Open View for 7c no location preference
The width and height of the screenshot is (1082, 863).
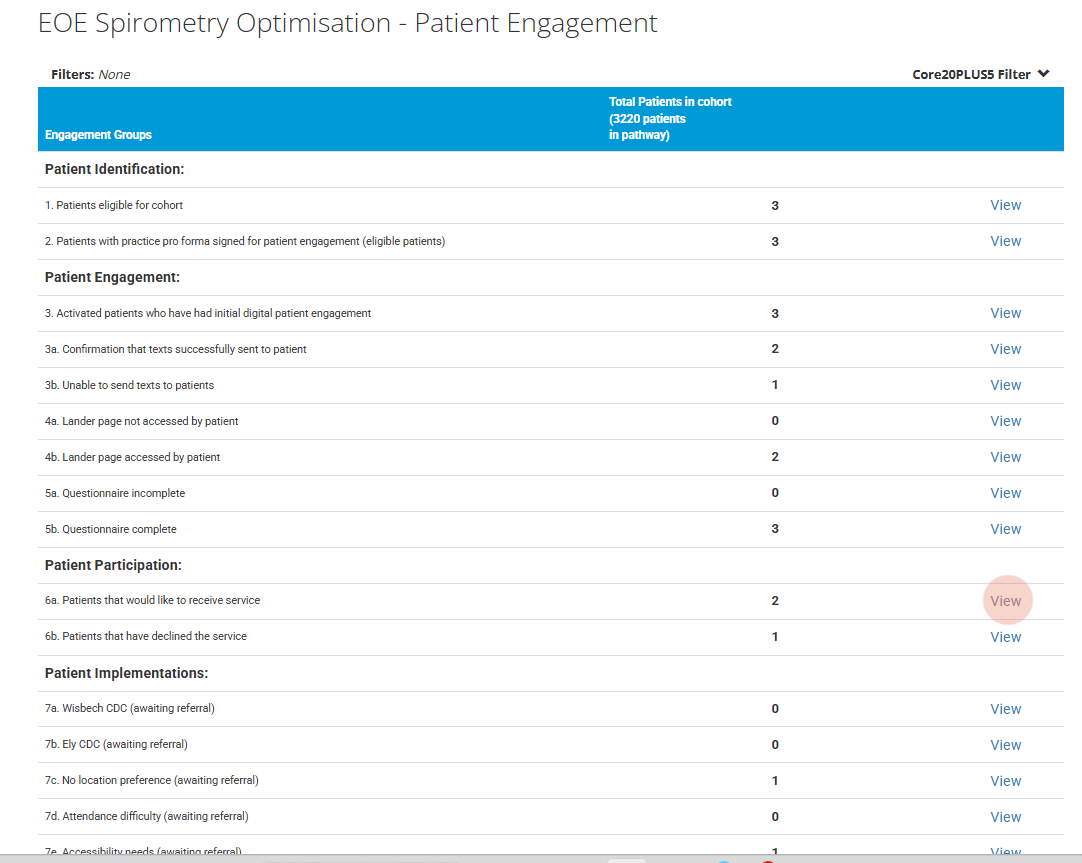(1005, 781)
